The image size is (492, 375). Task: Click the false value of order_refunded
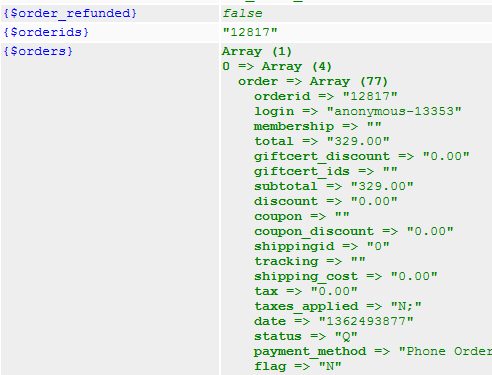[242, 13]
